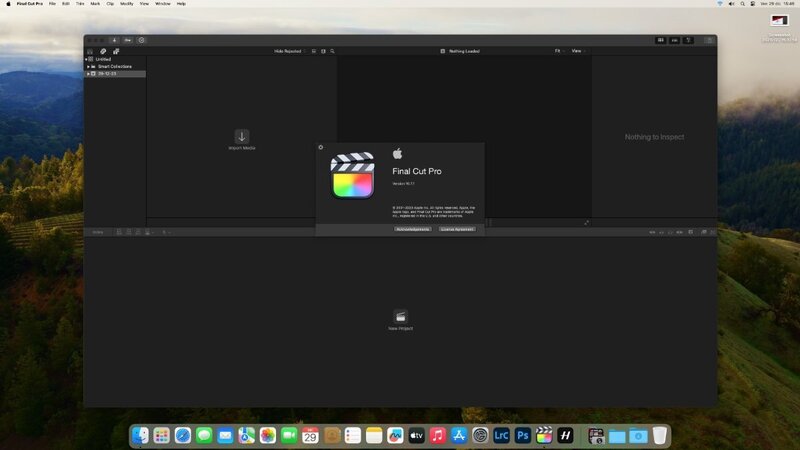Open System Settings from the Dock

(480, 436)
